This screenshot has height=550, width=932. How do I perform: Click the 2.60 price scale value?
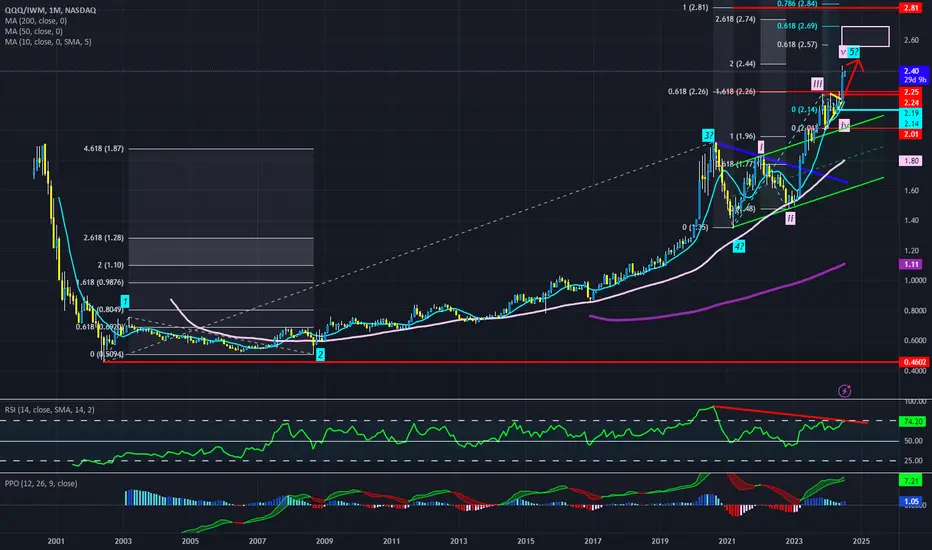[911, 40]
